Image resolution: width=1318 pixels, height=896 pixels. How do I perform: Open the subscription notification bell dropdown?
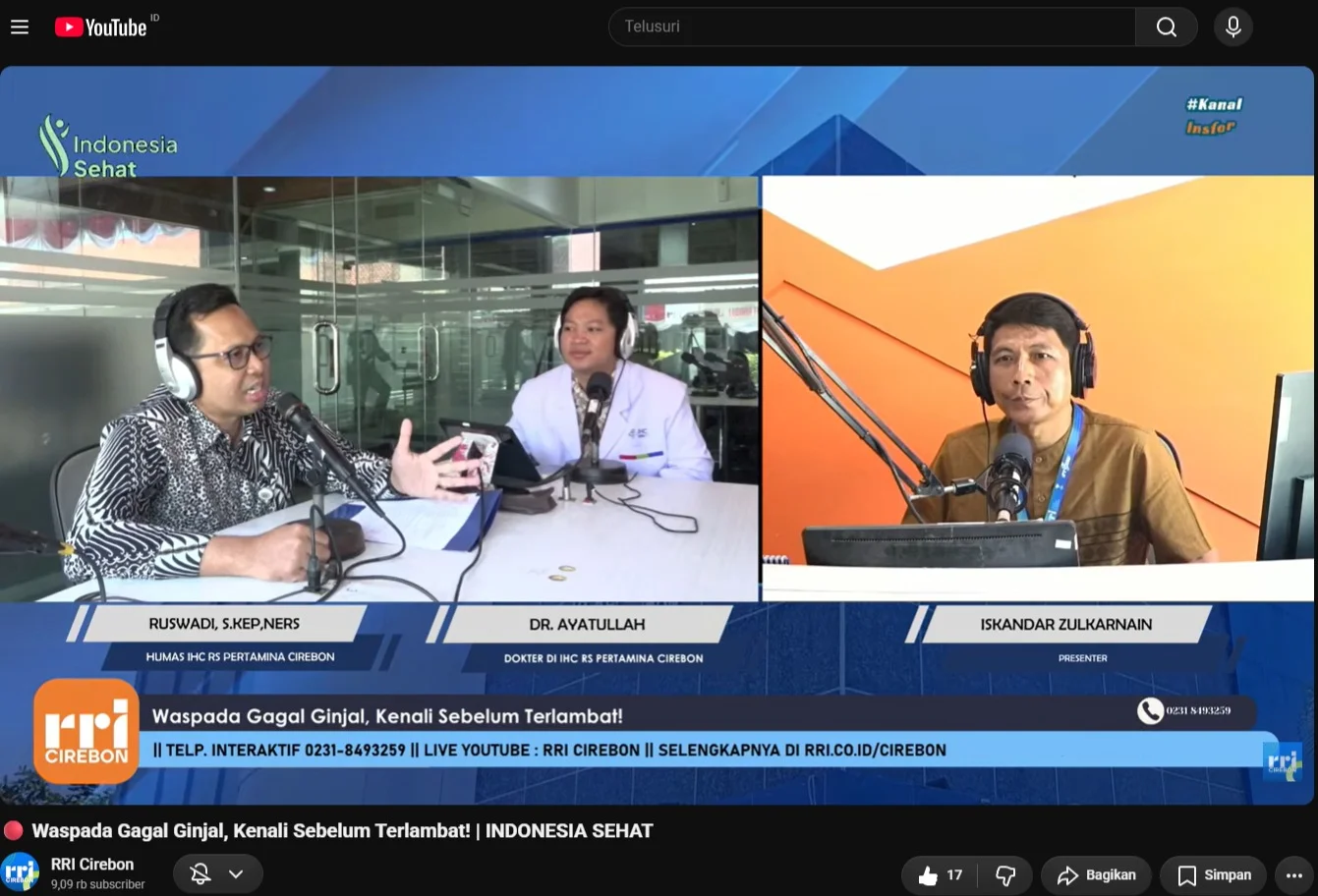click(x=217, y=873)
